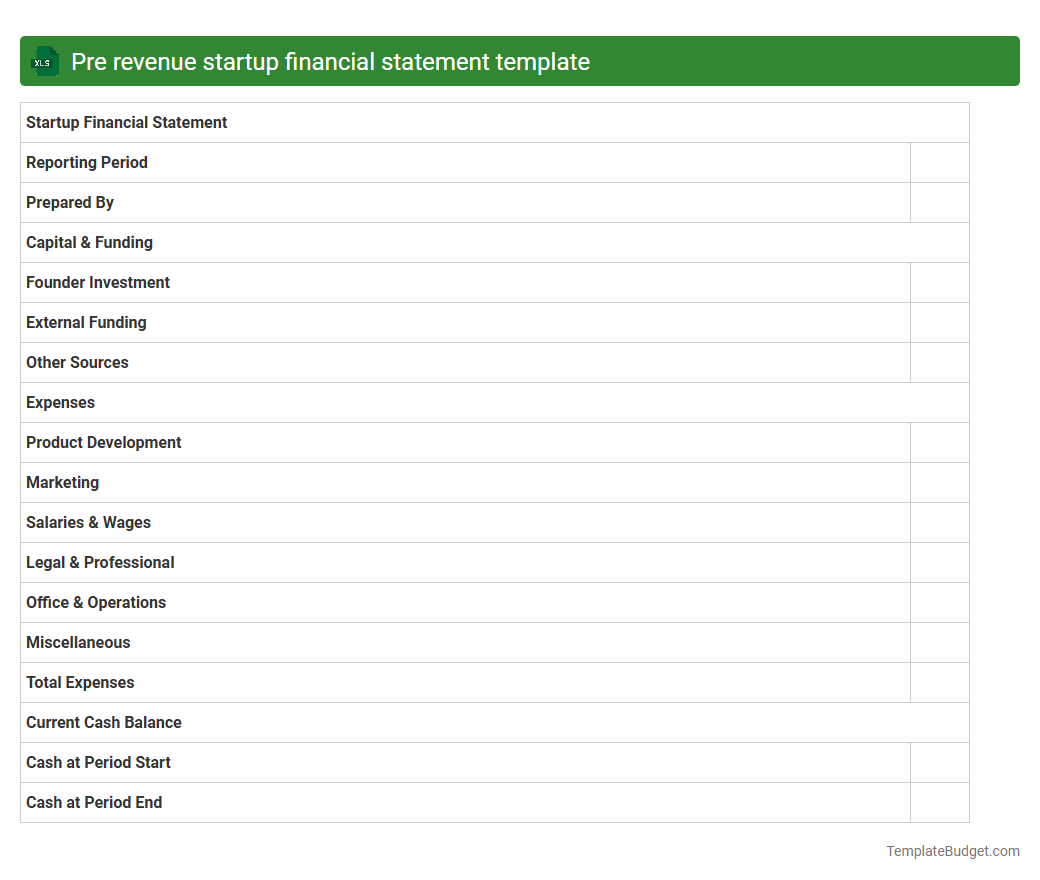Click the Office & Operations value cell
1040x880 pixels.
click(939, 602)
